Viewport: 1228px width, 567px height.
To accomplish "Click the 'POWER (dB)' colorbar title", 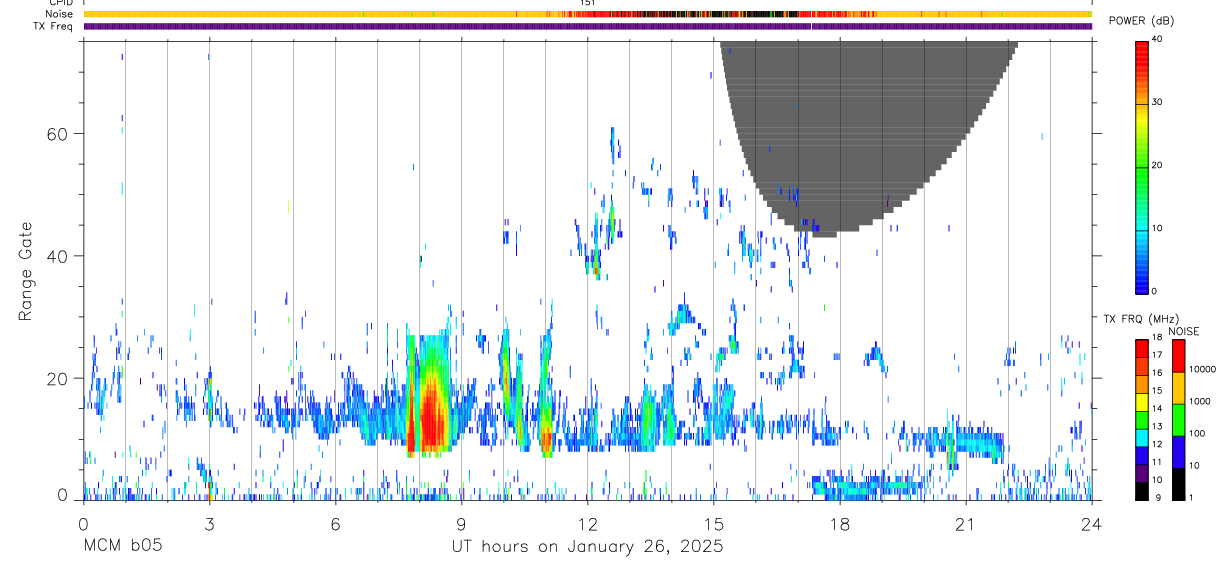I will 1141,21.
